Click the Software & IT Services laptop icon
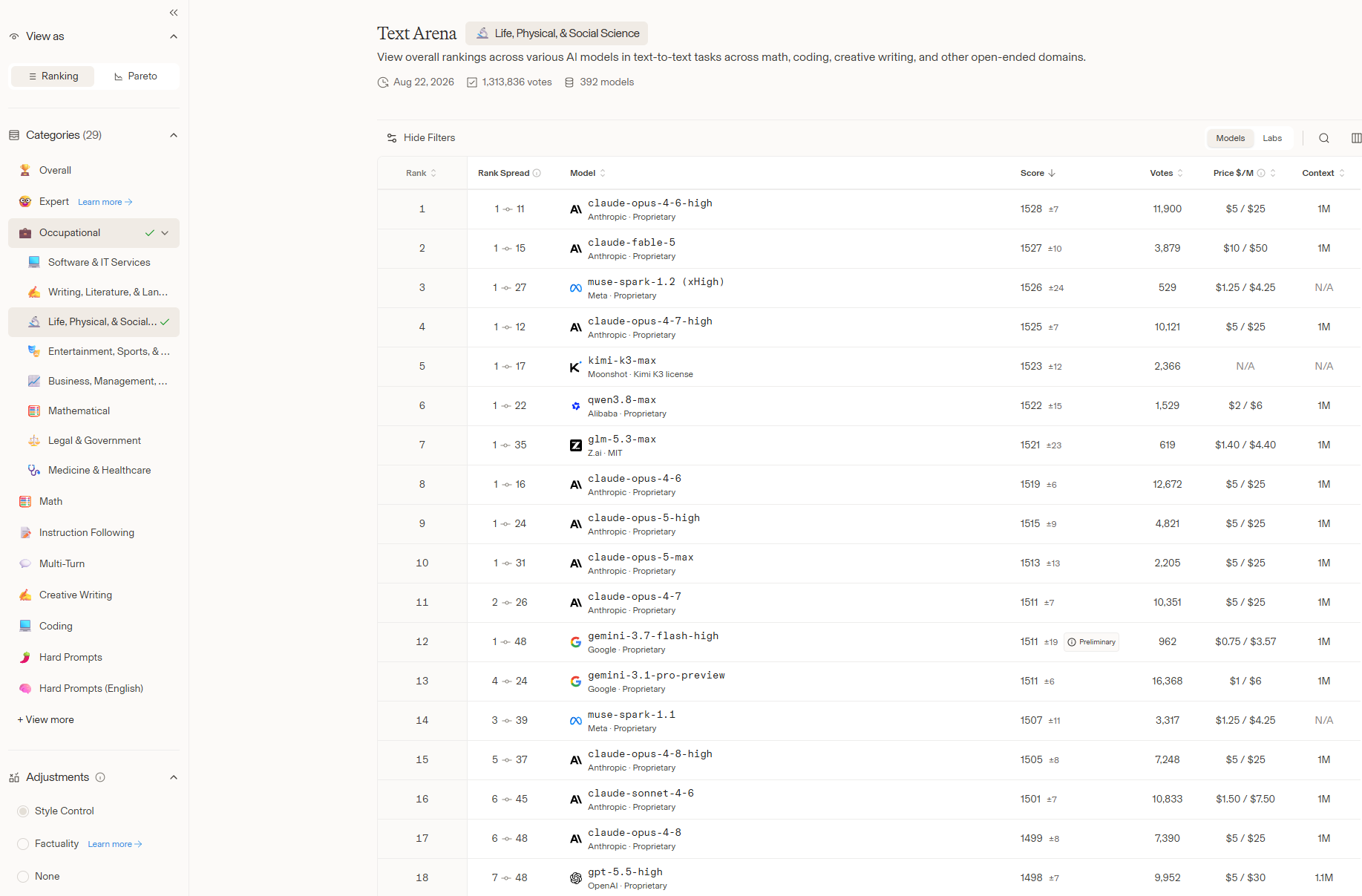 pyautogui.click(x=34, y=262)
